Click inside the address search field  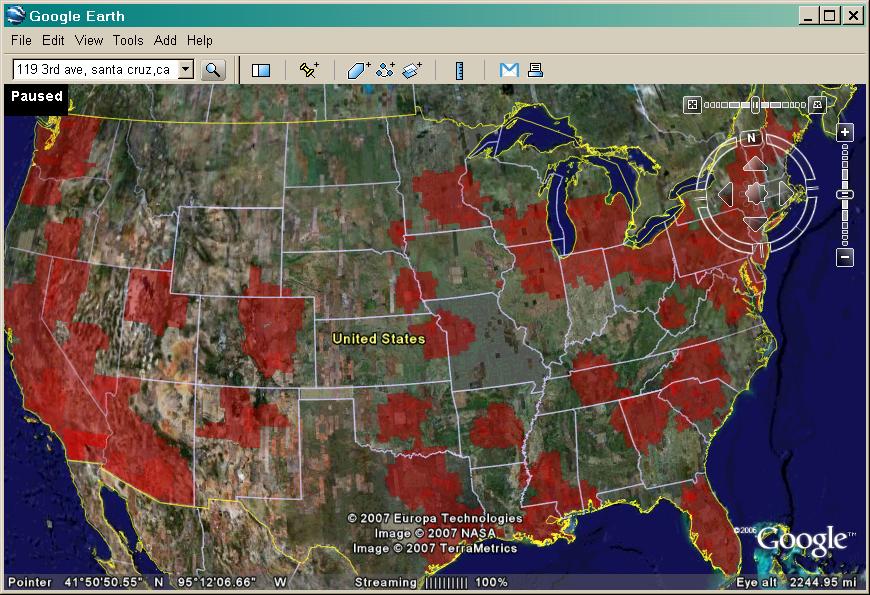[x=93, y=70]
